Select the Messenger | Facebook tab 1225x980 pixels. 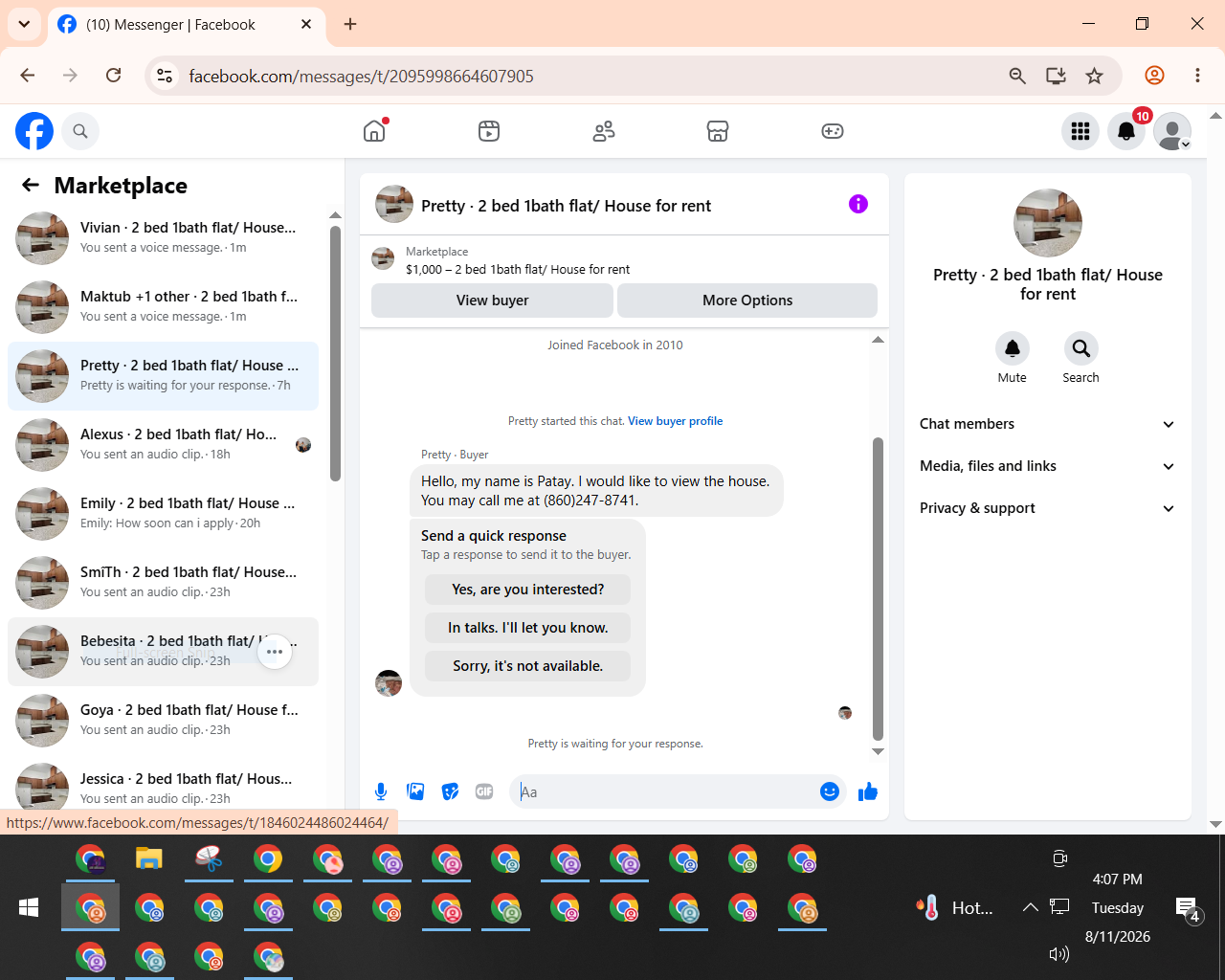tap(186, 25)
